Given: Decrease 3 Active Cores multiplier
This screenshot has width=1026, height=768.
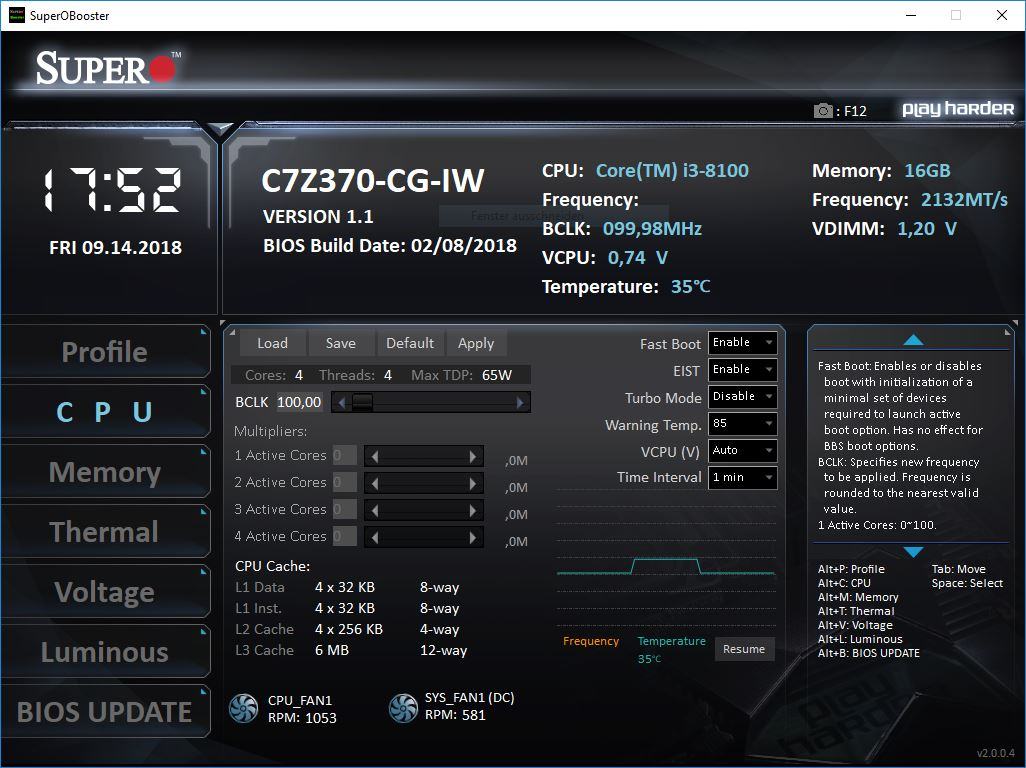Looking at the screenshot, I should click(x=374, y=510).
